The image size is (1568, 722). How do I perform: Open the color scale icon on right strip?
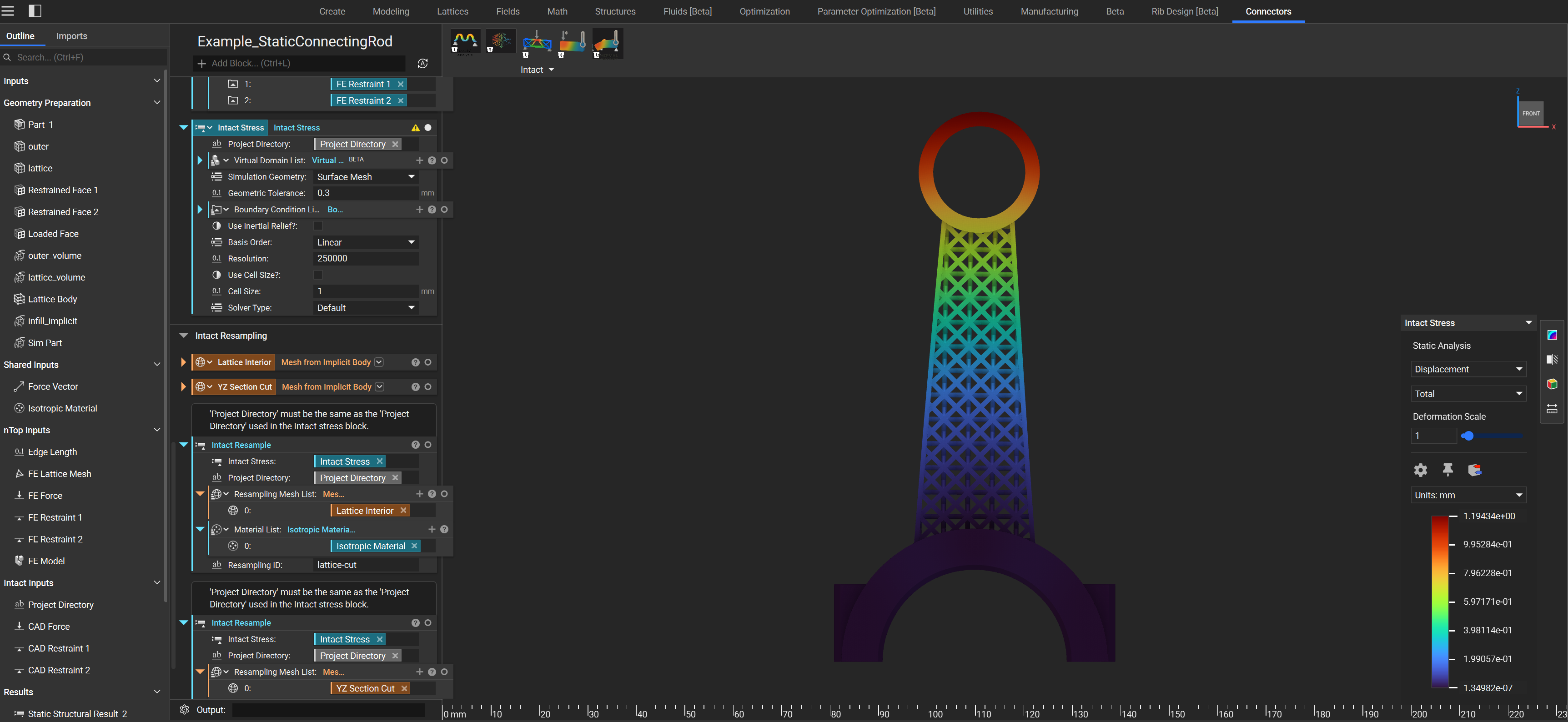(x=1552, y=335)
